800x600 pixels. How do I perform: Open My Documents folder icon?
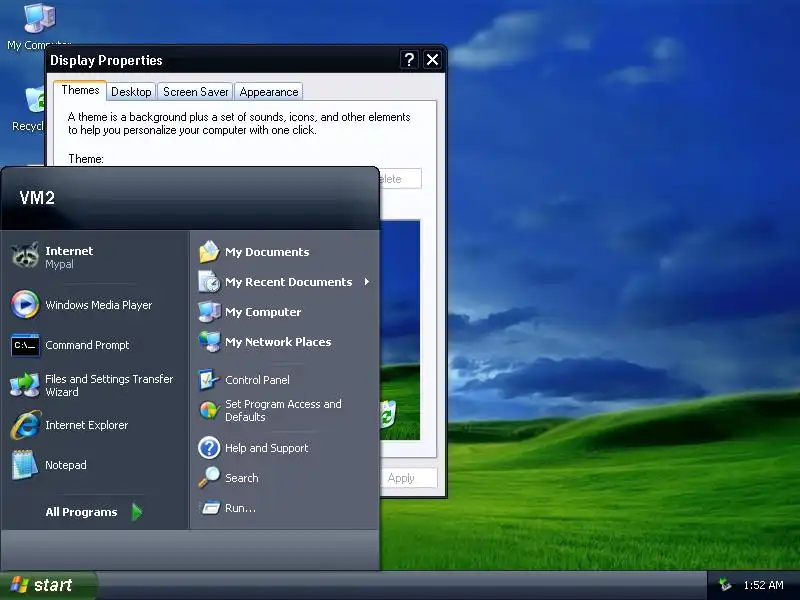pos(209,252)
